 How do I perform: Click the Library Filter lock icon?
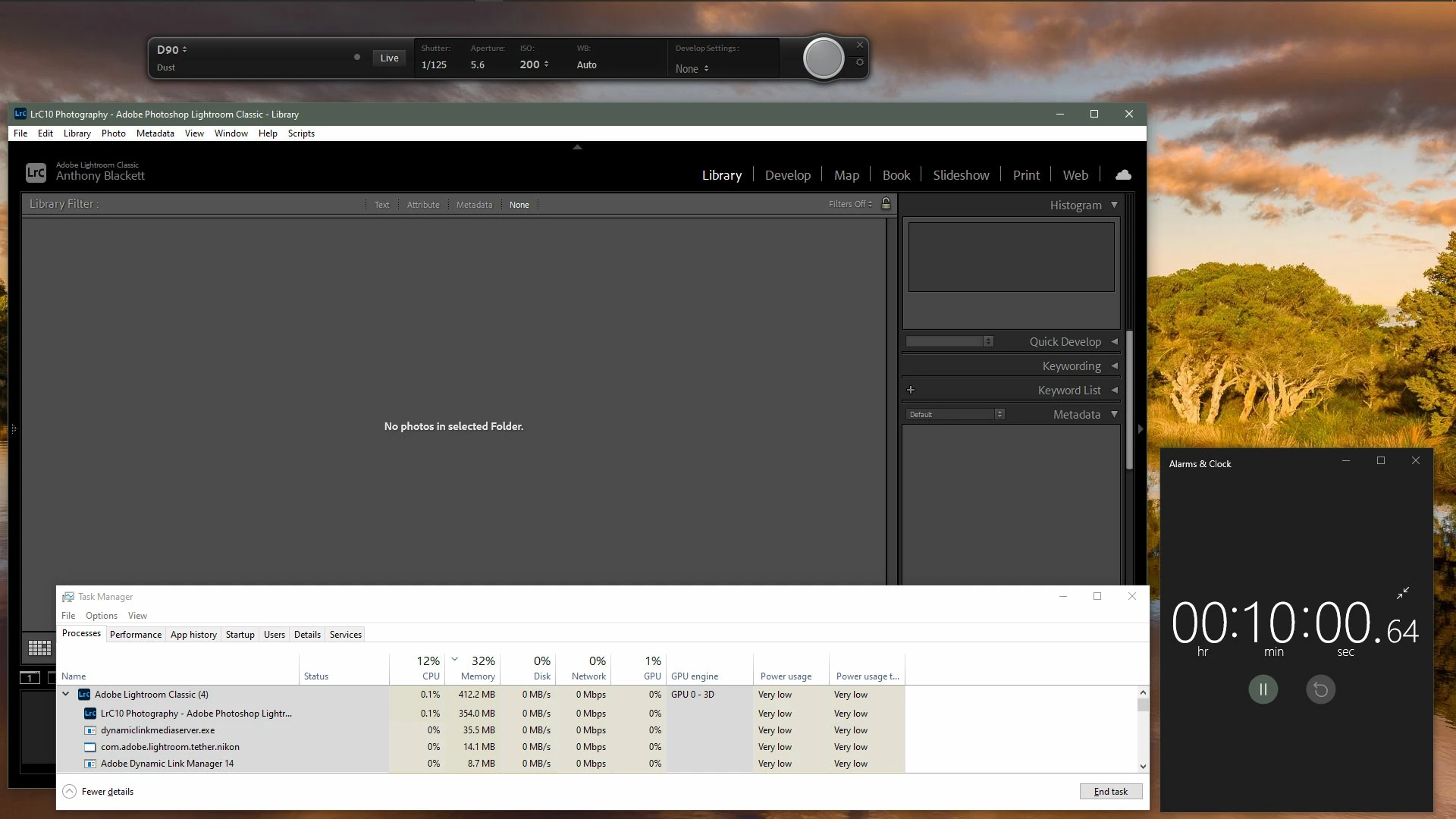click(x=886, y=204)
